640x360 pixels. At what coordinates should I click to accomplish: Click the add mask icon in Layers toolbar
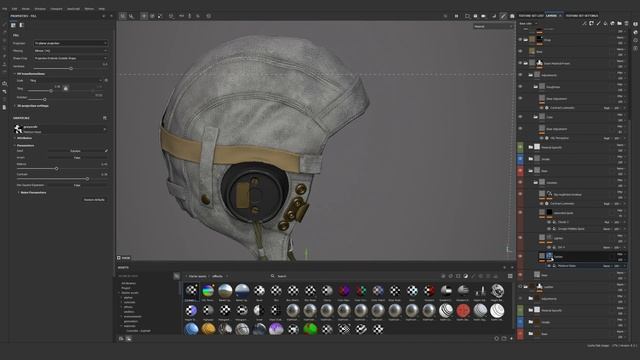point(591,24)
